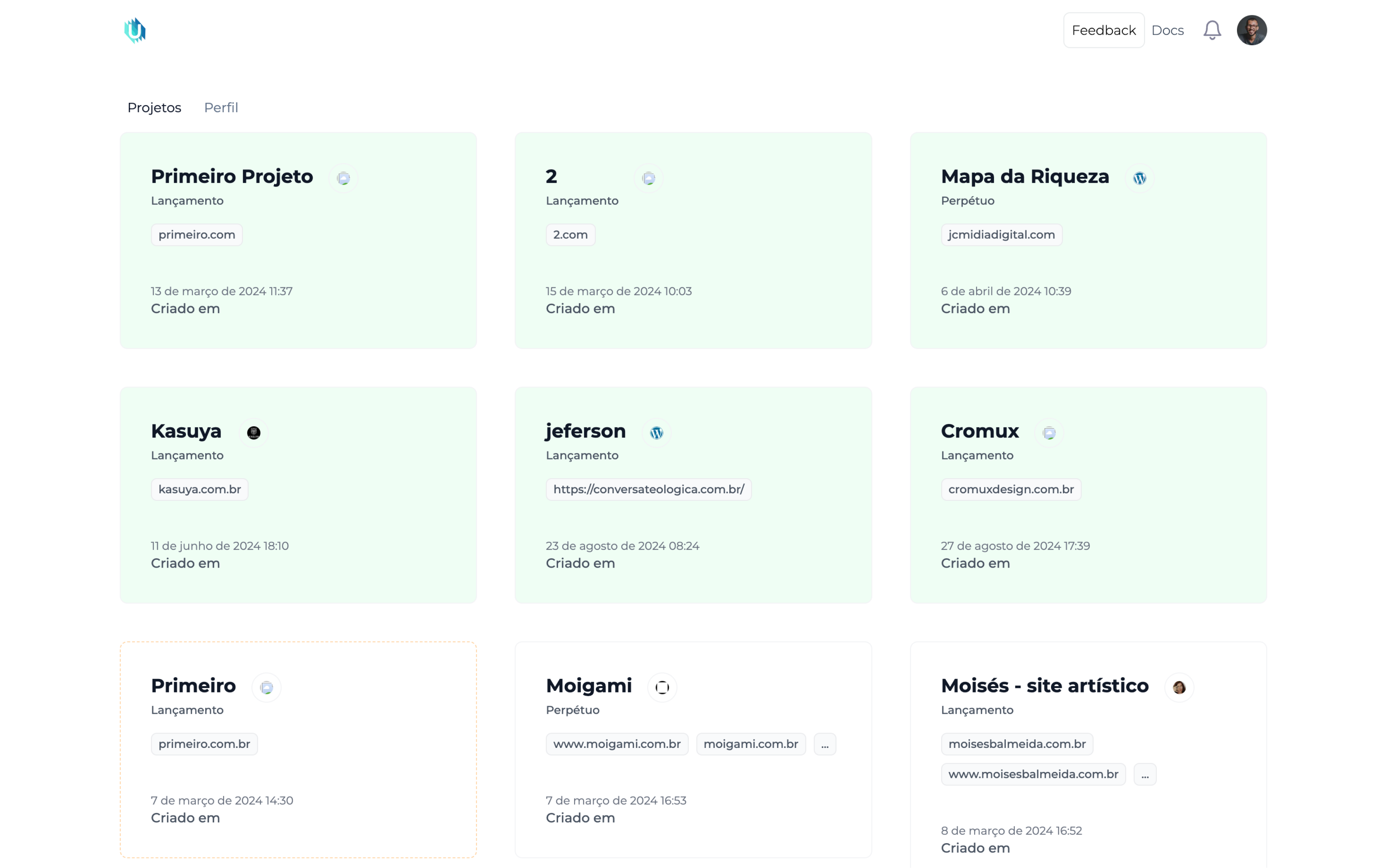Click the site icon beside project 2
The width and height of the screenshot is (1387, 868).
649,178
